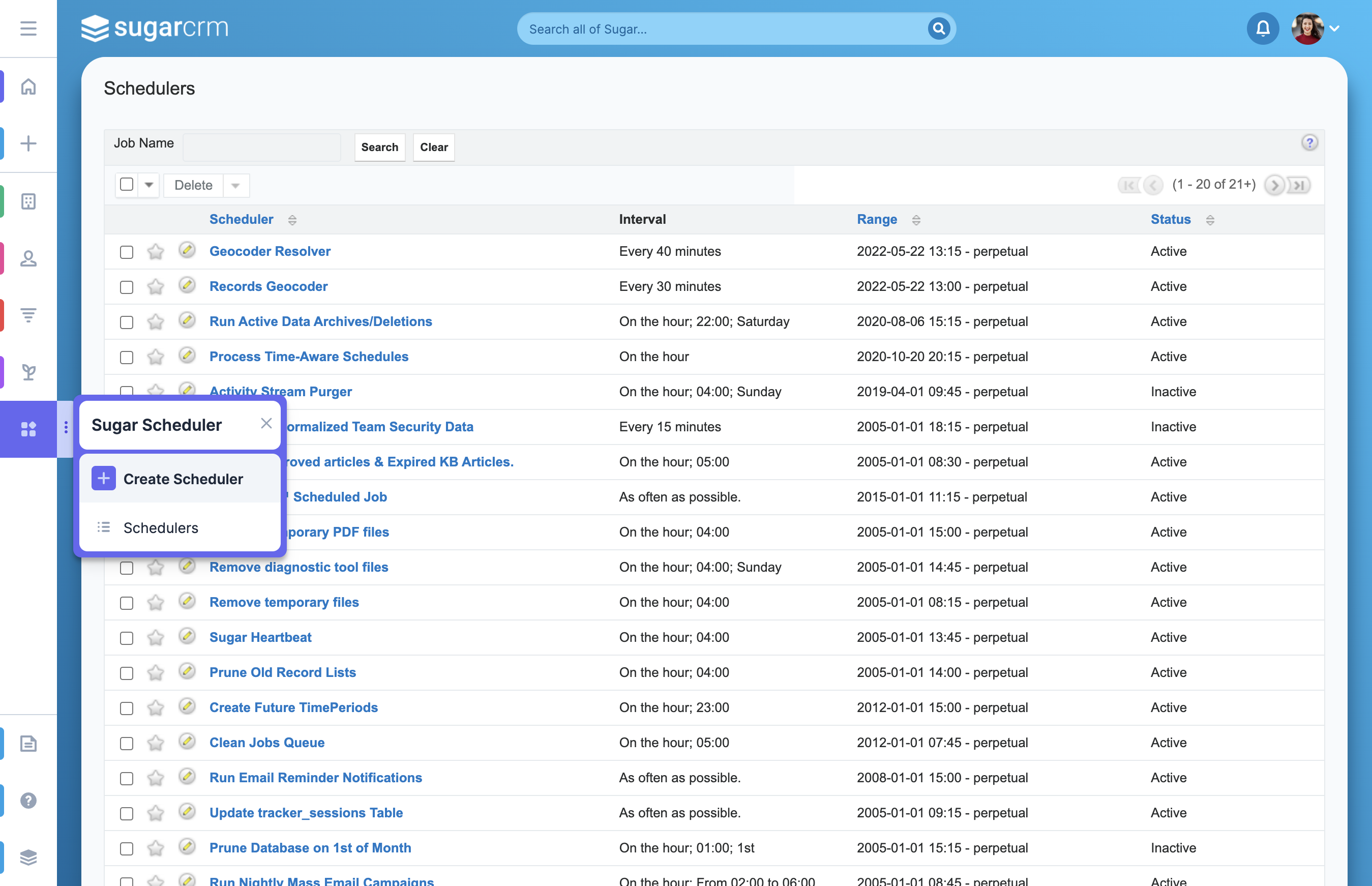Sort by Range column arrows

(916, 220)
